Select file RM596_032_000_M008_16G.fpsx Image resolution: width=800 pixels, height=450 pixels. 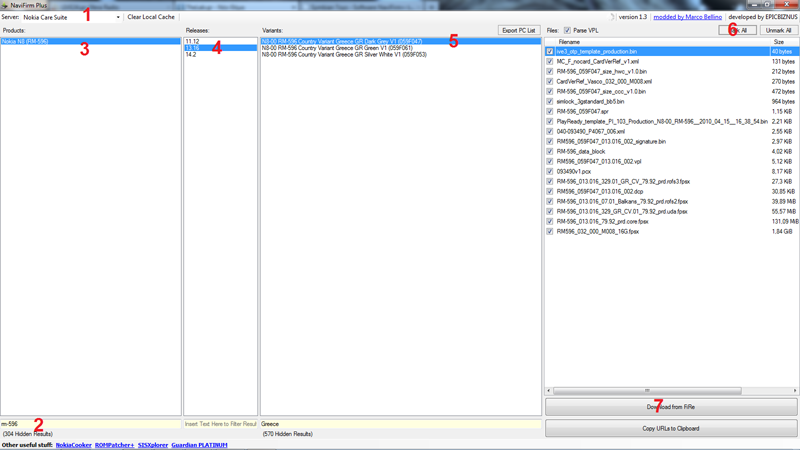coord(597,232)
